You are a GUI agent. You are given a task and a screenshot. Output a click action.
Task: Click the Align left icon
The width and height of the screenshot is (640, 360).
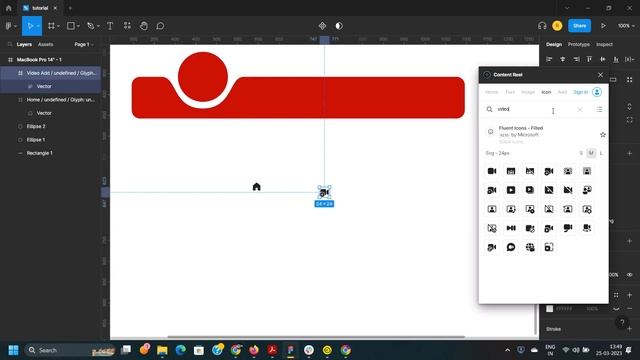point(549,59)
